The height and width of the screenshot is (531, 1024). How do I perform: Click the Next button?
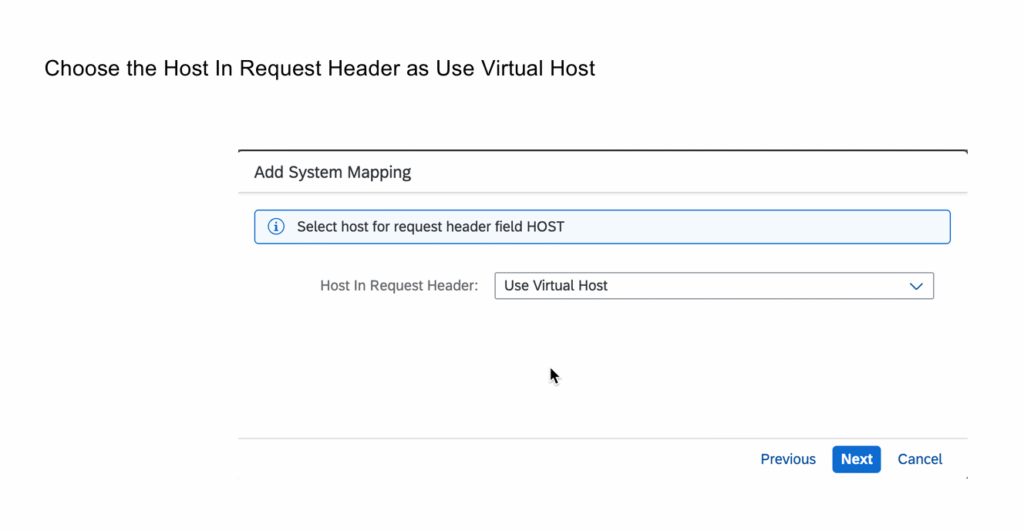click(x=856, y=459)
